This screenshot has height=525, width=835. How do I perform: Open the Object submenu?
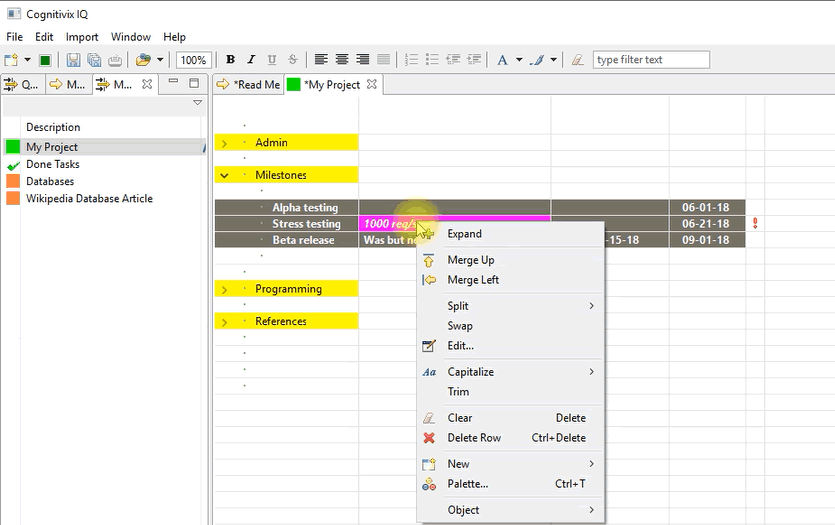click(x=510, y=510)
